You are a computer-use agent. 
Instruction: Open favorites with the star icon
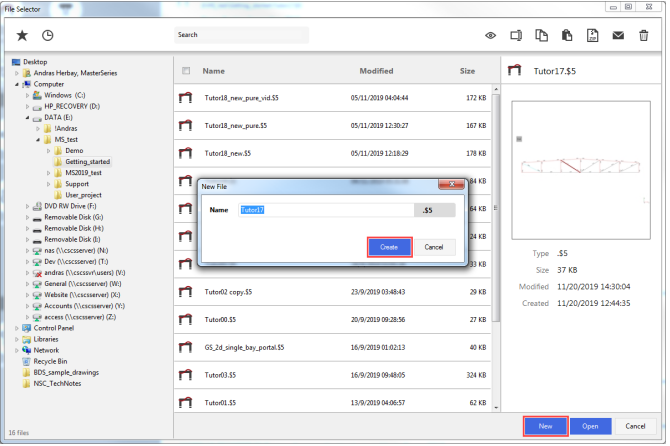(22, 35)
